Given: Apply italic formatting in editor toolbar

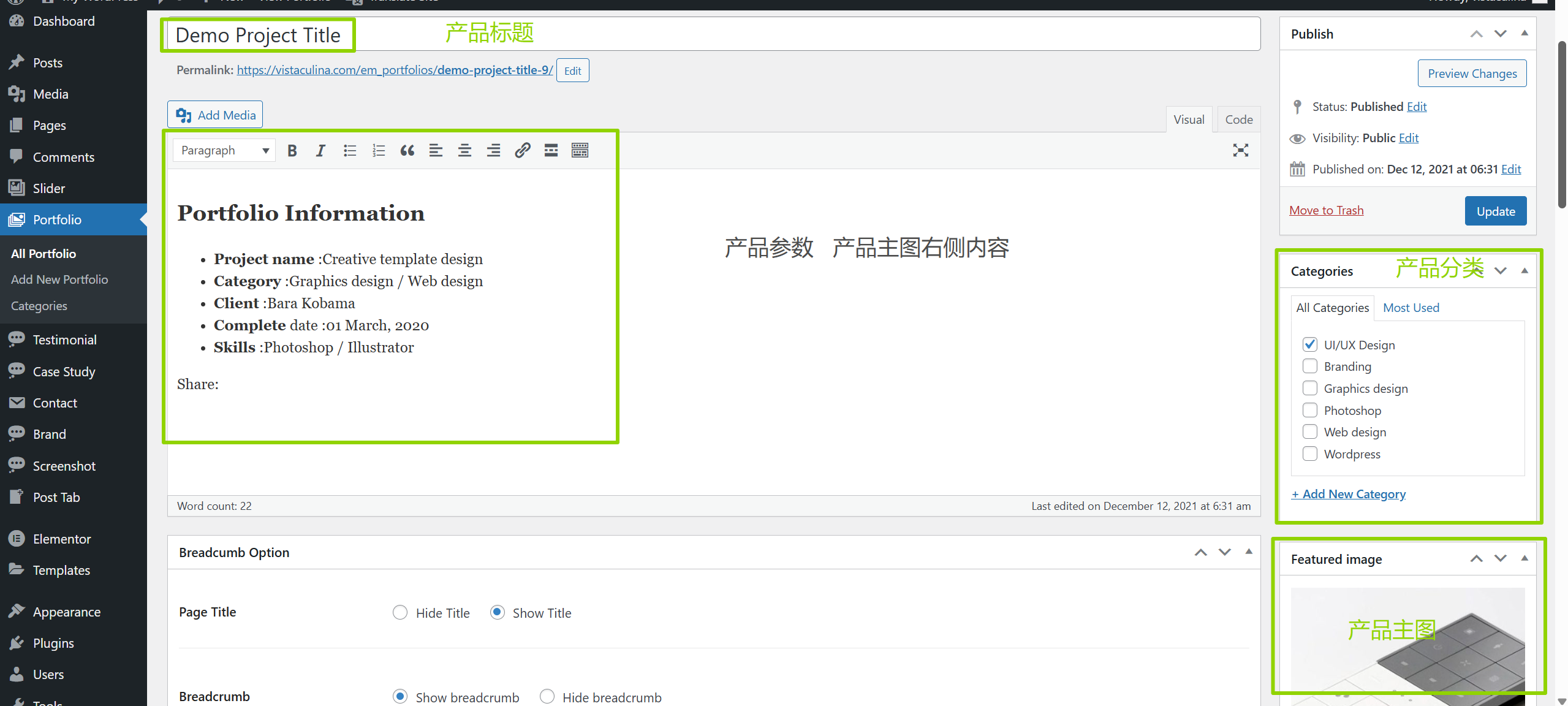Looking at the screenshot, I should [x=320, y=150].
